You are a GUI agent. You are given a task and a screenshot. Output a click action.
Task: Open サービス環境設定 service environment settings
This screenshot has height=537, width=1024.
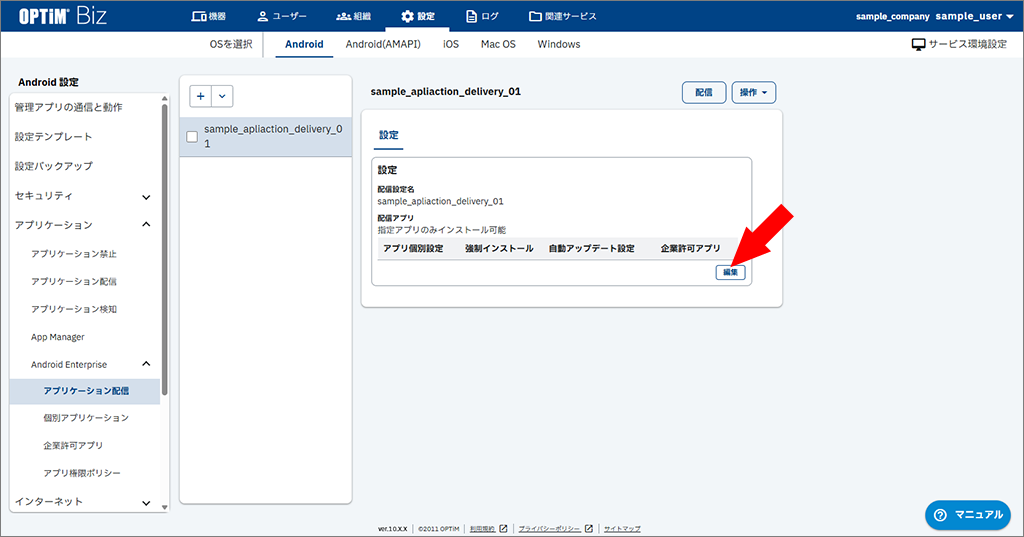coord(959,44)
